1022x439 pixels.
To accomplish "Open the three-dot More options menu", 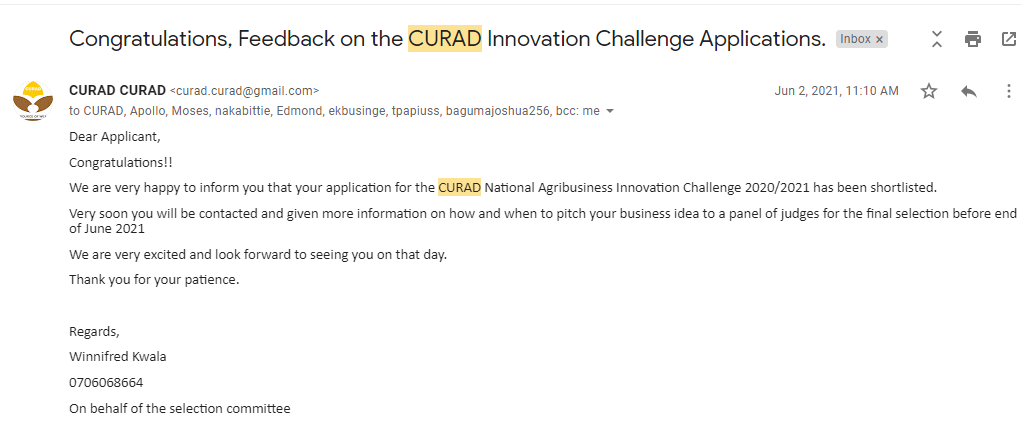I will [1008, 91].
